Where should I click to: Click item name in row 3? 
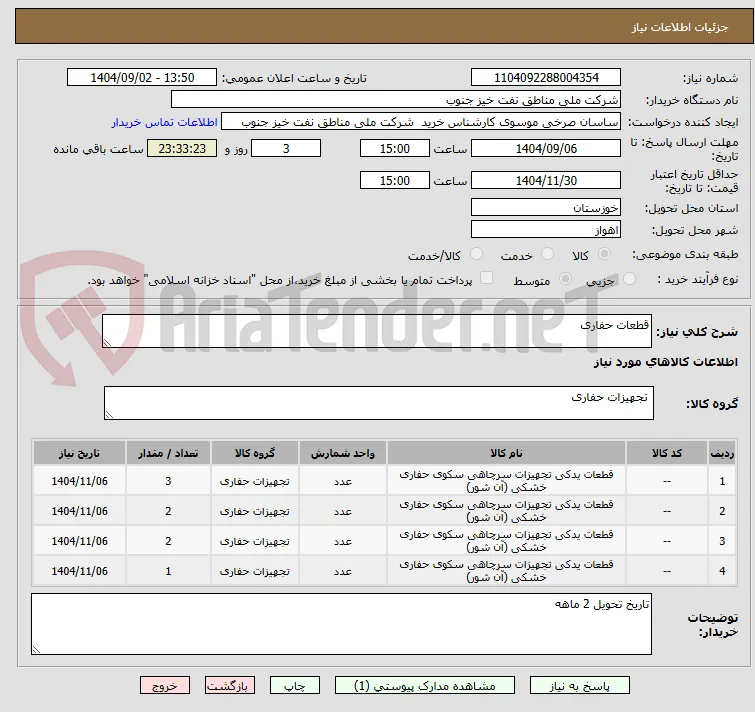coord(506,540)
